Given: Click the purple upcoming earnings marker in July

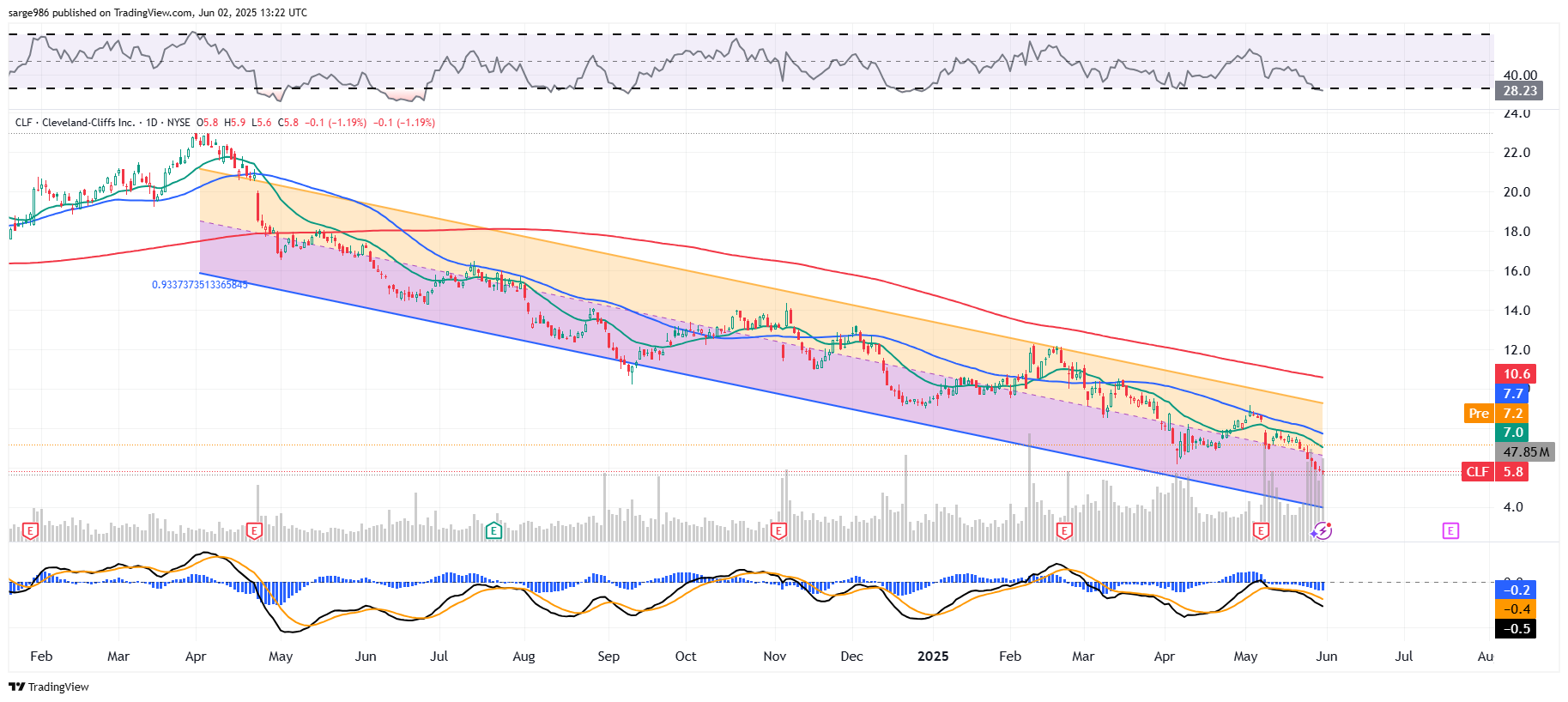Looking at the screenshot, I should click(x=1450, y=531).
